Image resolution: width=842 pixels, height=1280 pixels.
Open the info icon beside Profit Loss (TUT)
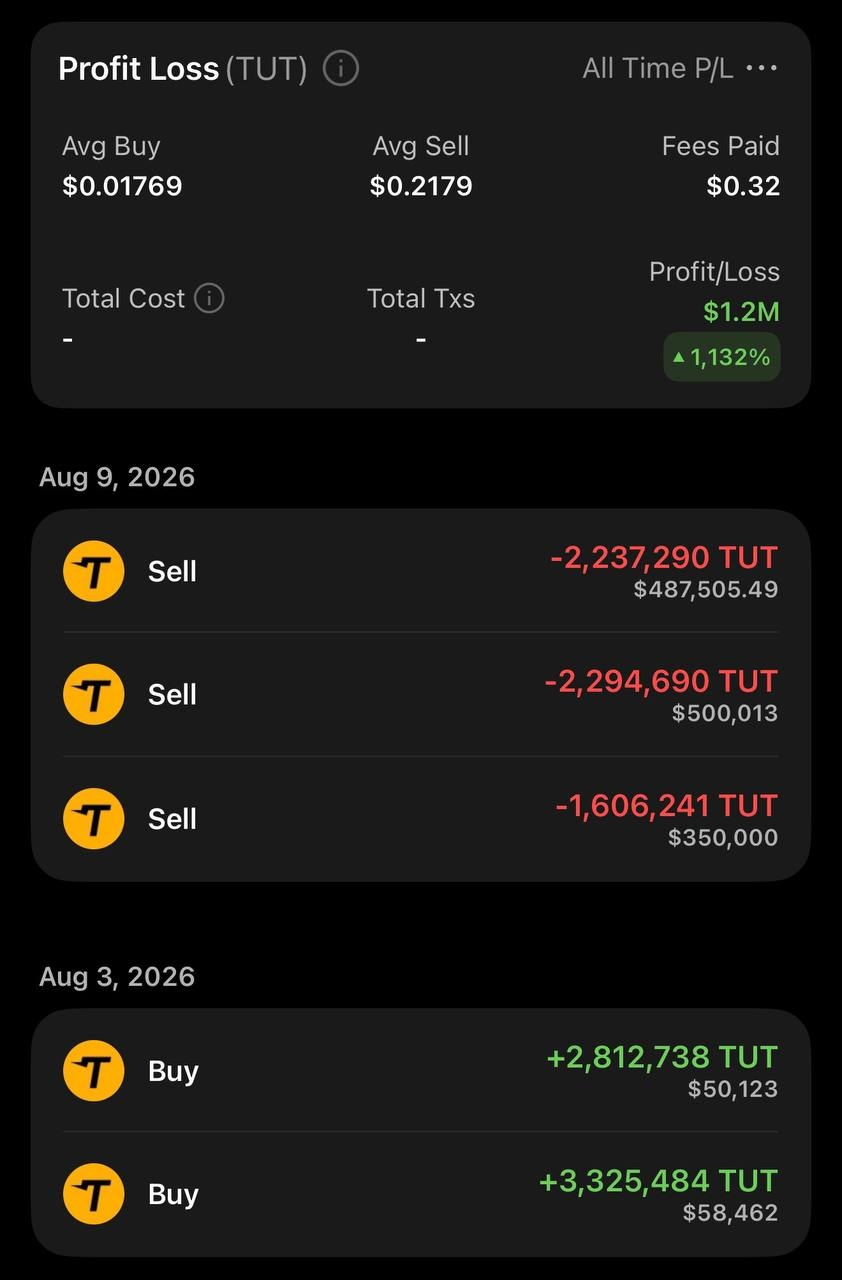point(340,69)
